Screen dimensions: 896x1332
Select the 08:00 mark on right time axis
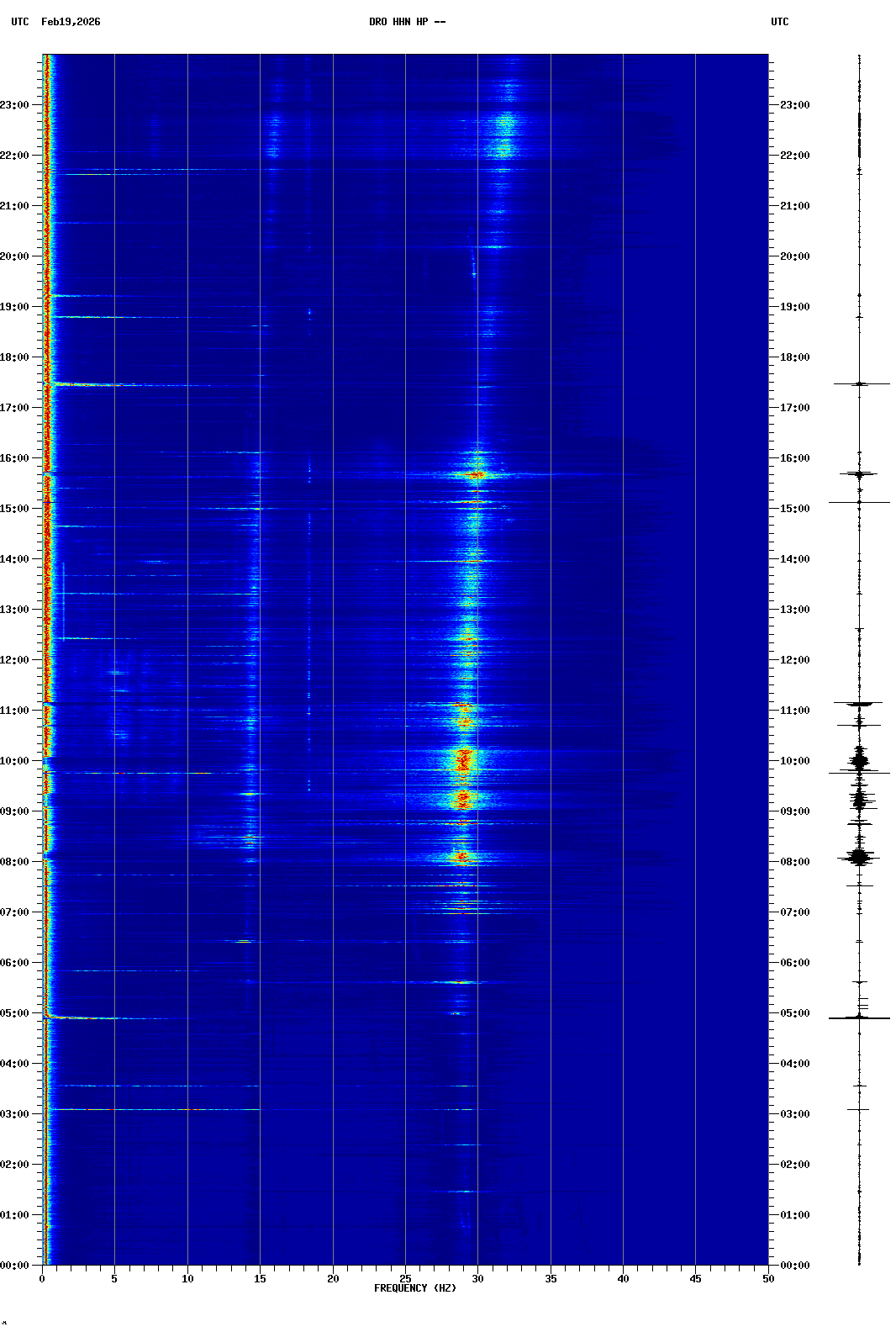pyautogui.click(x=794, y=862)
